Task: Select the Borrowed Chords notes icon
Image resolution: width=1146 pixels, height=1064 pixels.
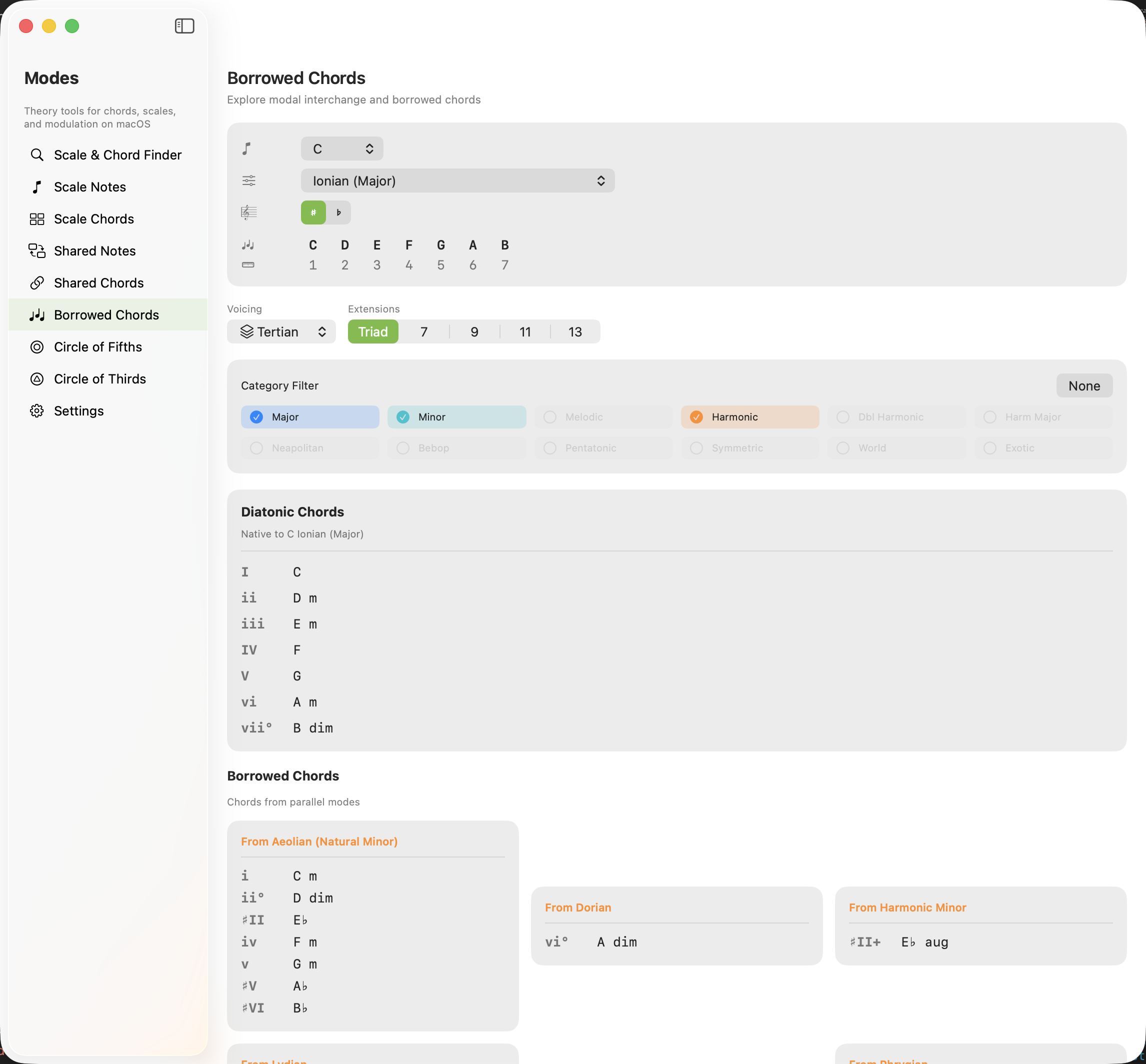Action: [37, 315]
